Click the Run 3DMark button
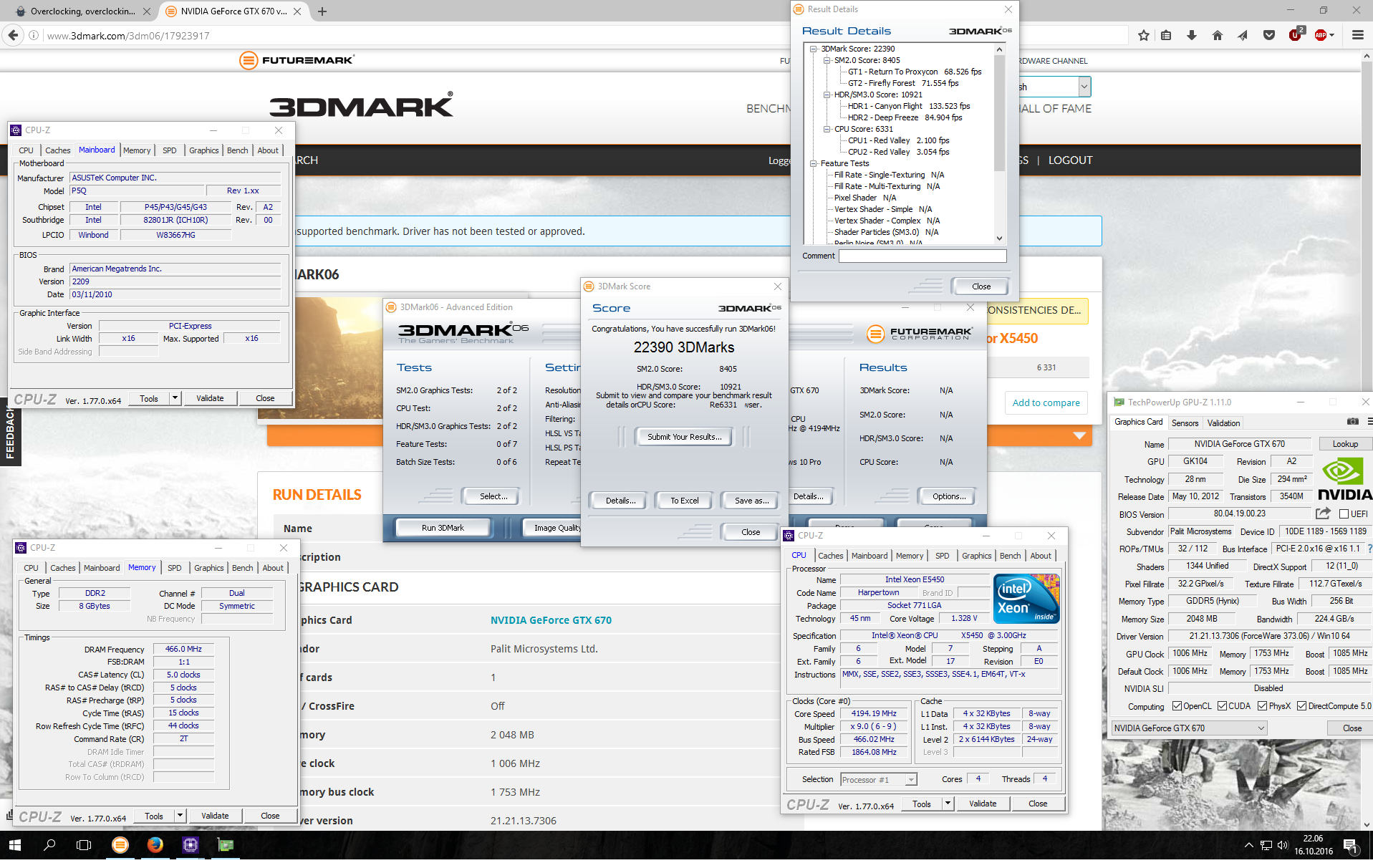 [443, 528]
